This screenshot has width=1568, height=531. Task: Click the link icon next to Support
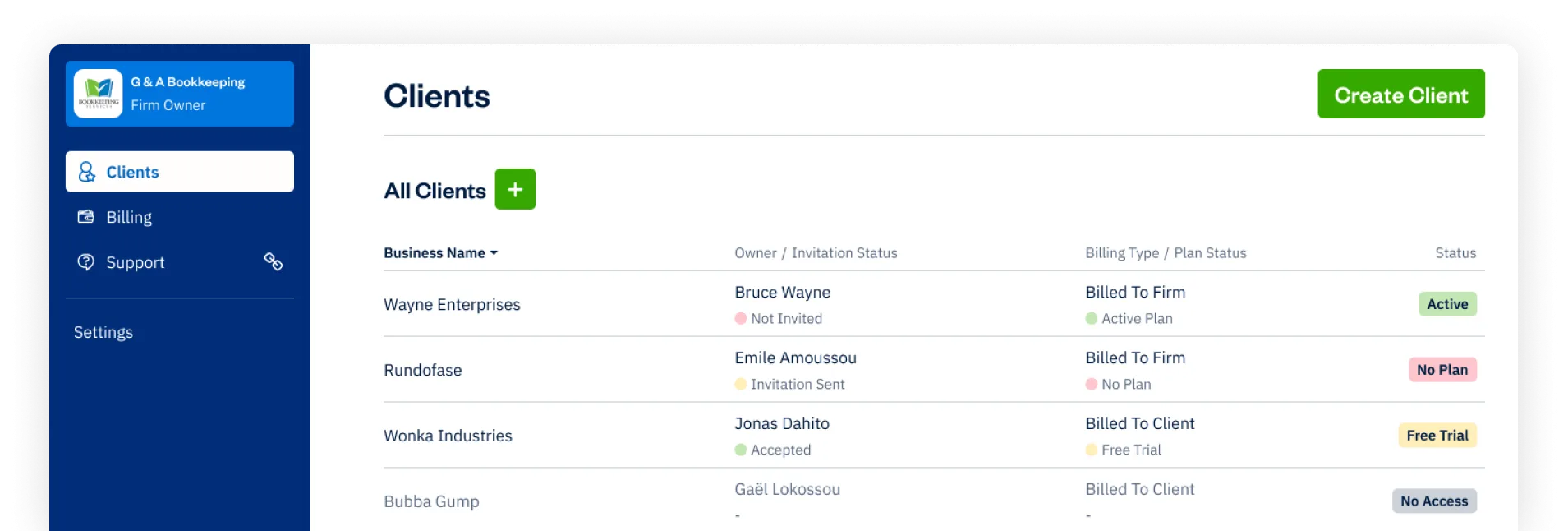pyautogui.click(x=274, y=262)
